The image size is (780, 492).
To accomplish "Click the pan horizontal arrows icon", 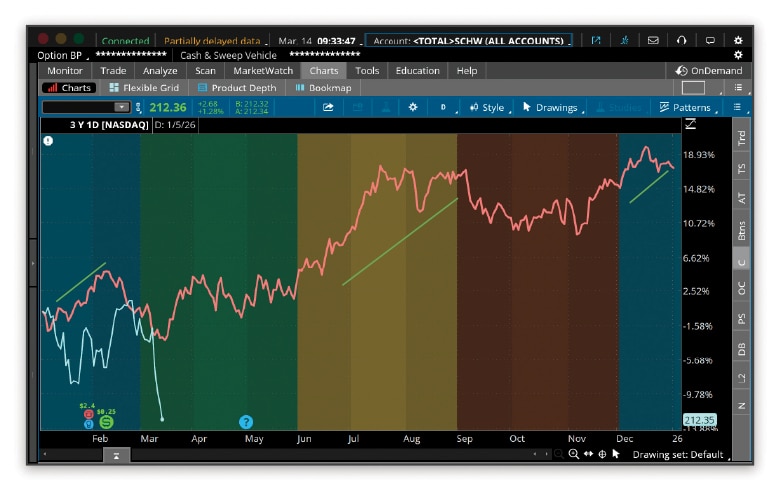I will point(588,454).
